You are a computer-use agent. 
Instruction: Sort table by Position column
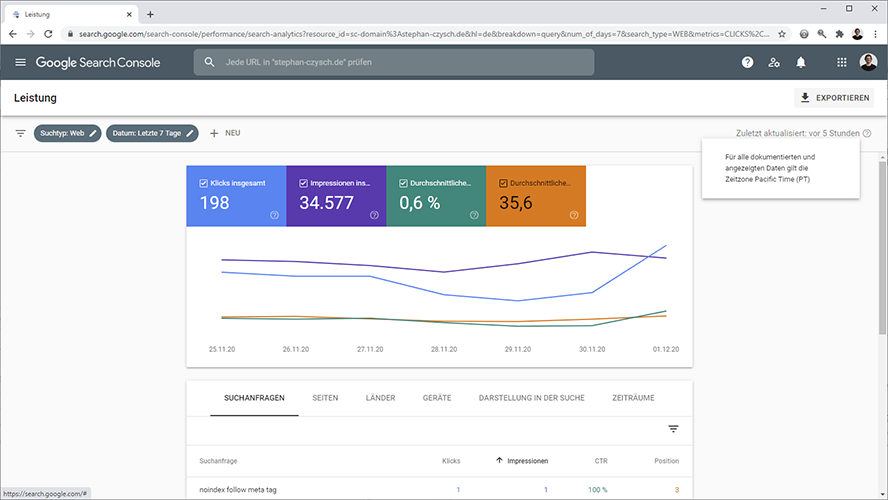[667, 461]
